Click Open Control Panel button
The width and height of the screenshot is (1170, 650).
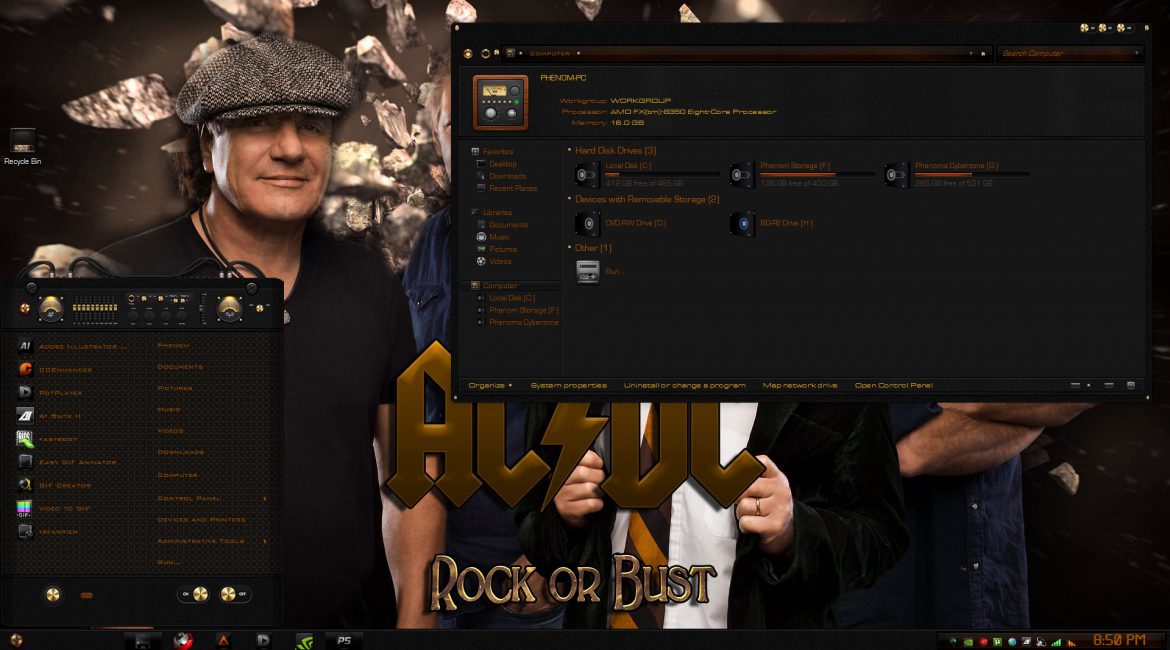pyautogui.click(x=894, y=385)
